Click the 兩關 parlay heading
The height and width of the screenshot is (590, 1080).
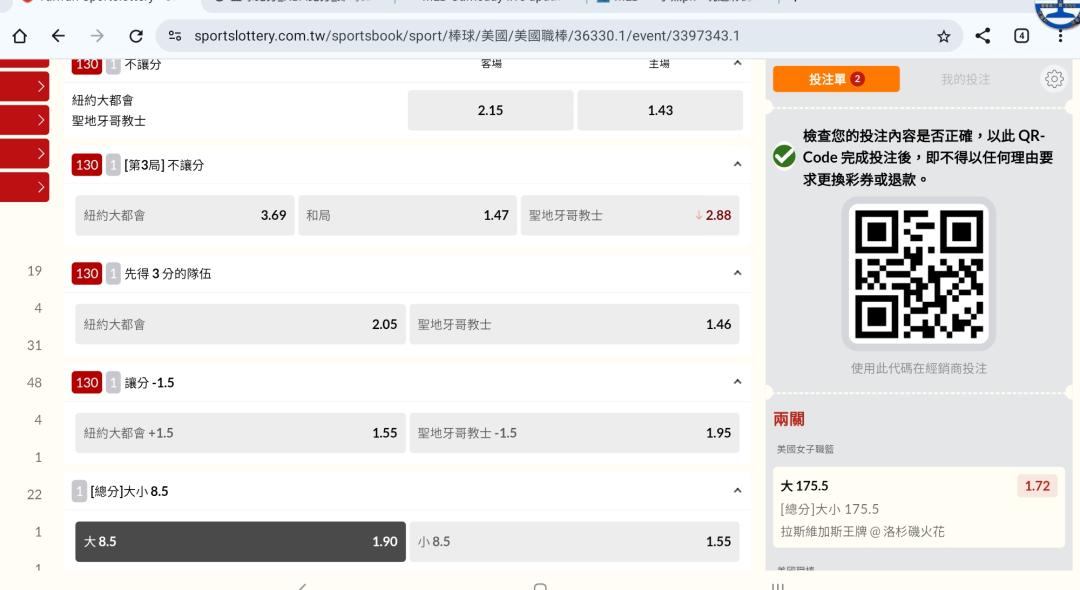[789, 419]
